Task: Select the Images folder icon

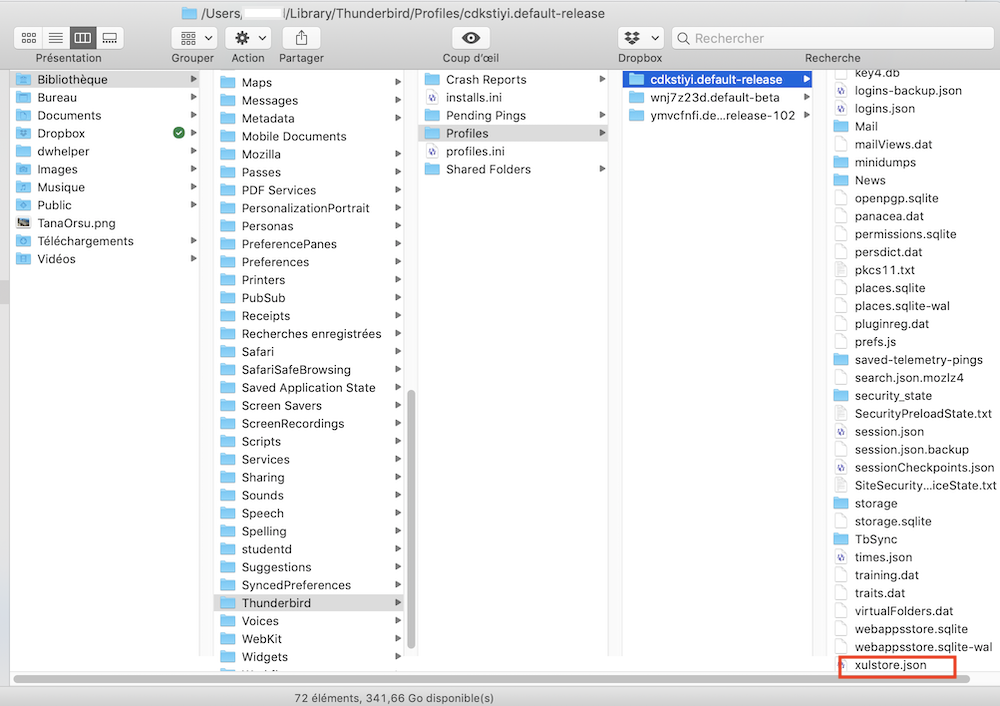Action: point(24,169)
